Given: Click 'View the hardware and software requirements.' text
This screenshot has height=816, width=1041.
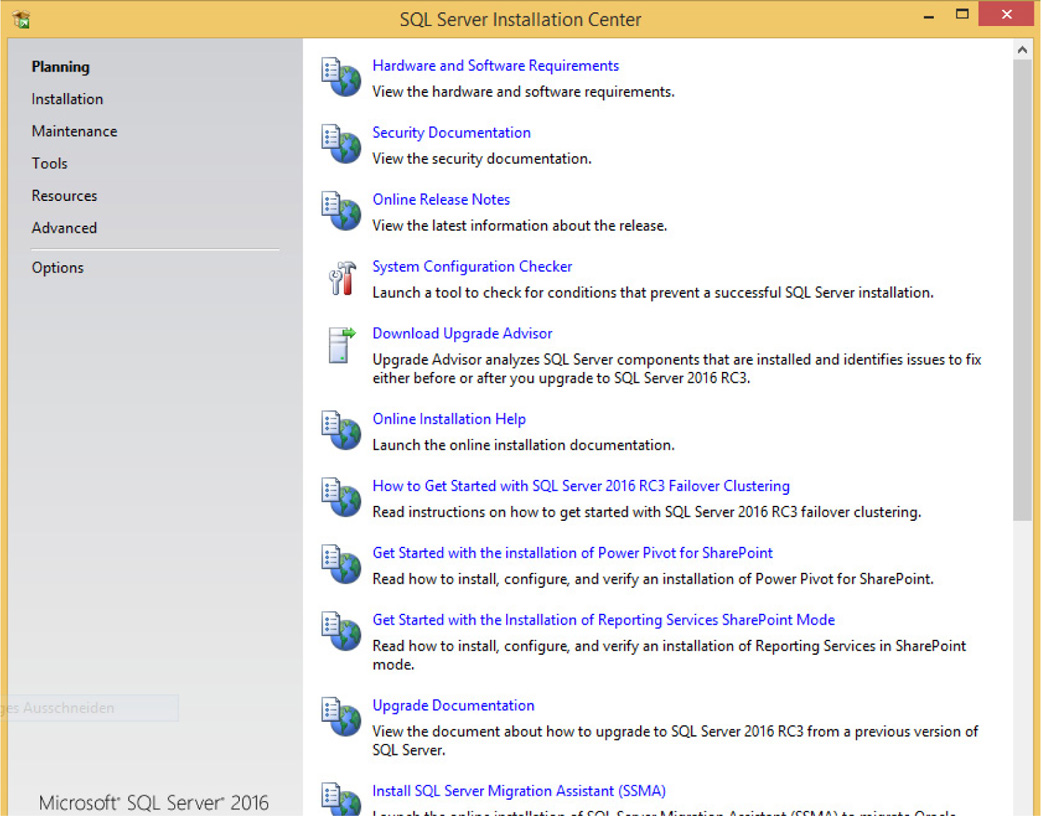Looking at the screenshot, I should (523, 92).
